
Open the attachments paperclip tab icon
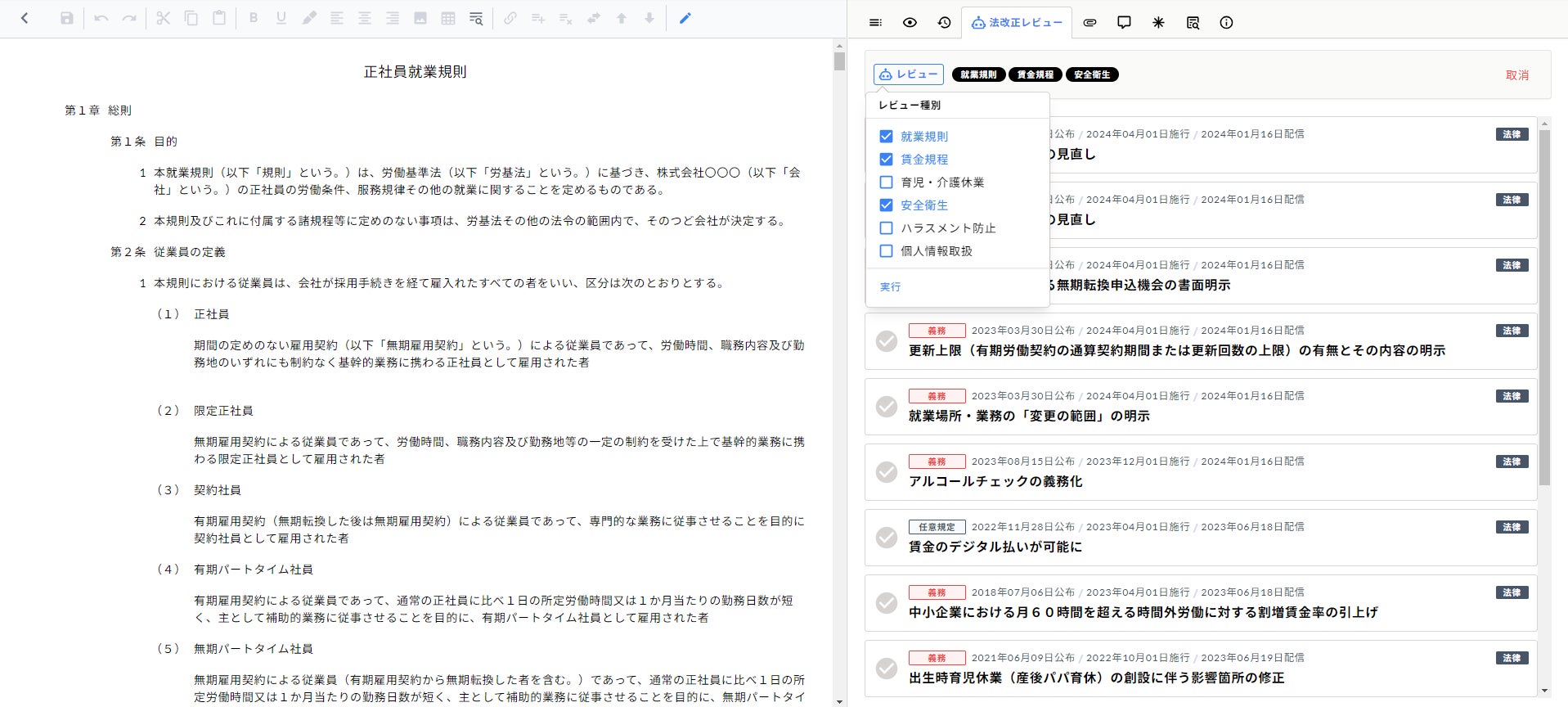click(x=1090, y=23)
